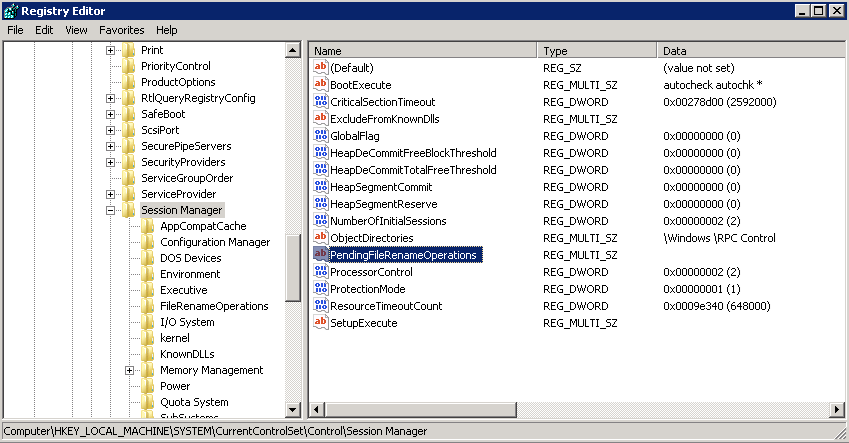Screen dimensions: 849x443
Task: Open the Edit menu
Action: [44, 30]
